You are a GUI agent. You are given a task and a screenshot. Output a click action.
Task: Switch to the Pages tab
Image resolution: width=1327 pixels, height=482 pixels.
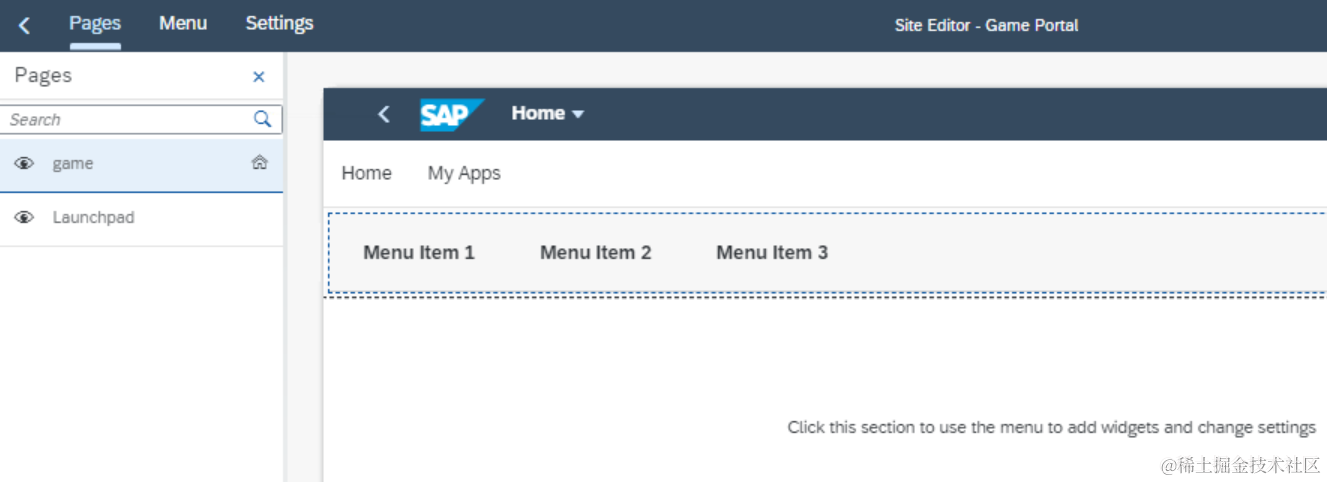(x=95, y=24)
